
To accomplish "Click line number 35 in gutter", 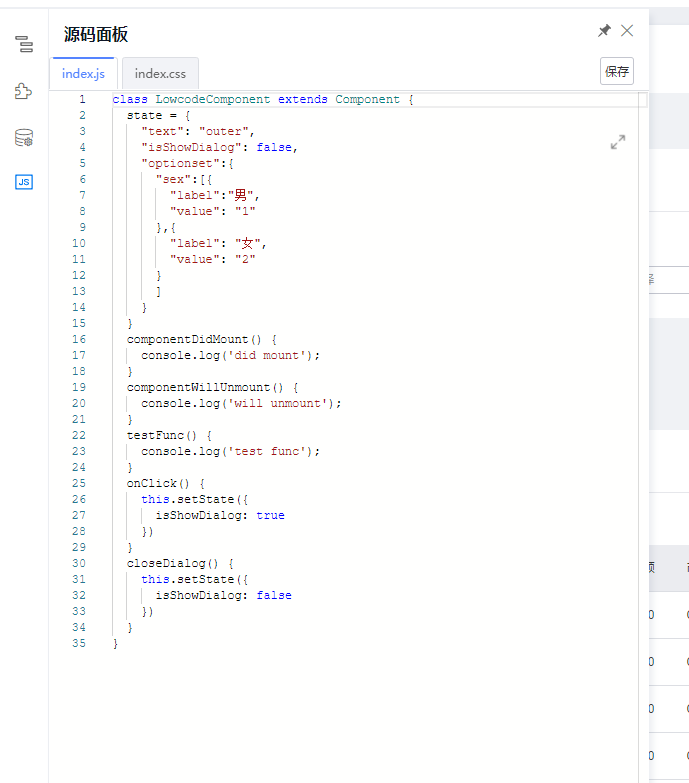I will click(79, 643).
